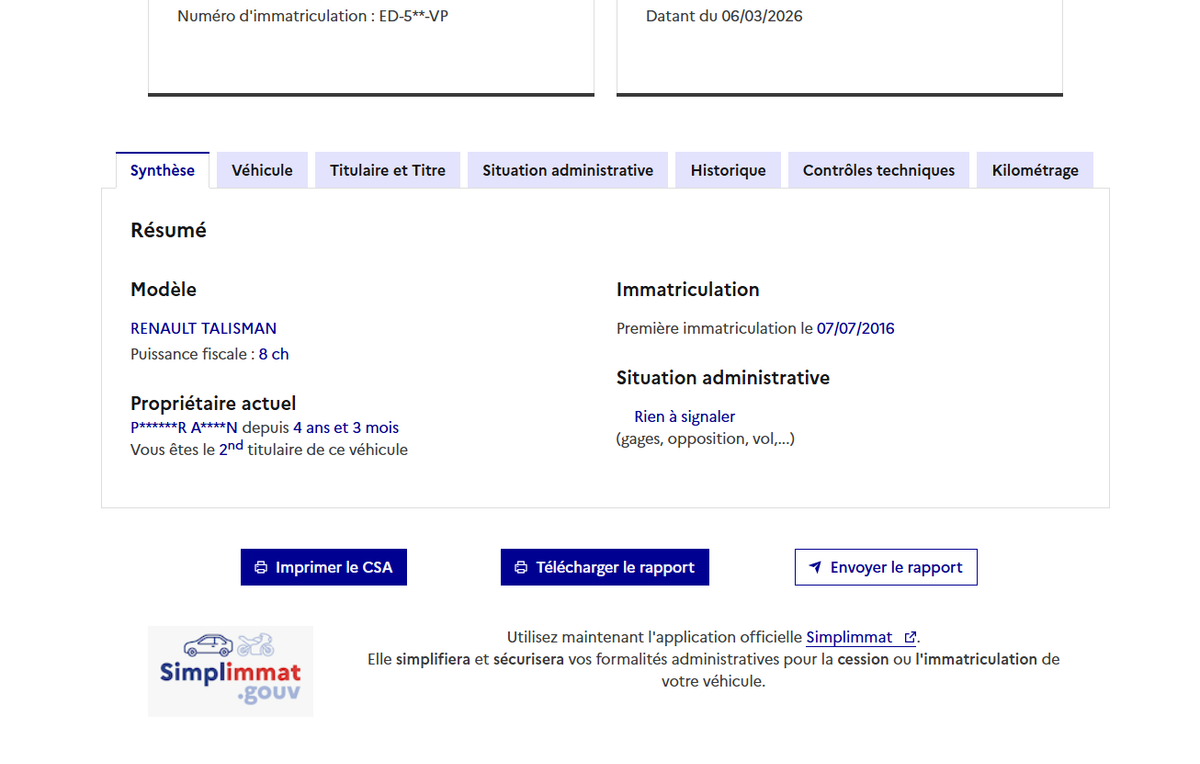
Task: Click the Datant du 06/03/2026 text
Action: click(724, 16)
